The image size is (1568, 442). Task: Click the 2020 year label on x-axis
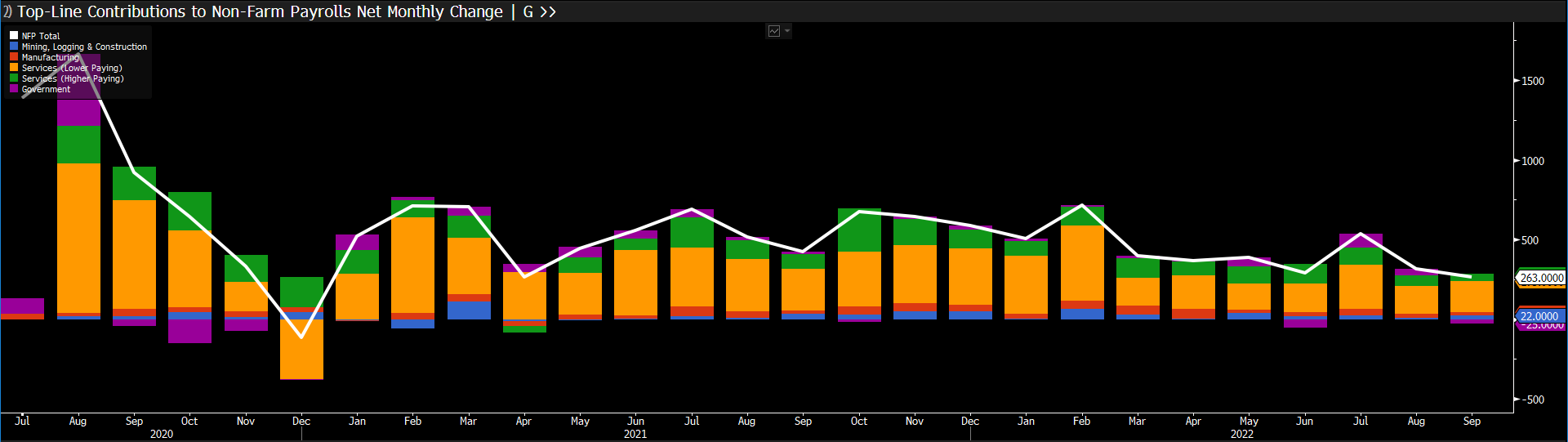162,434
